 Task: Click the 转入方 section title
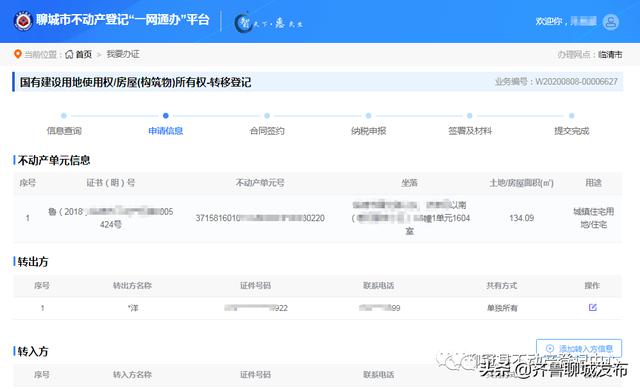click(33, 351)
